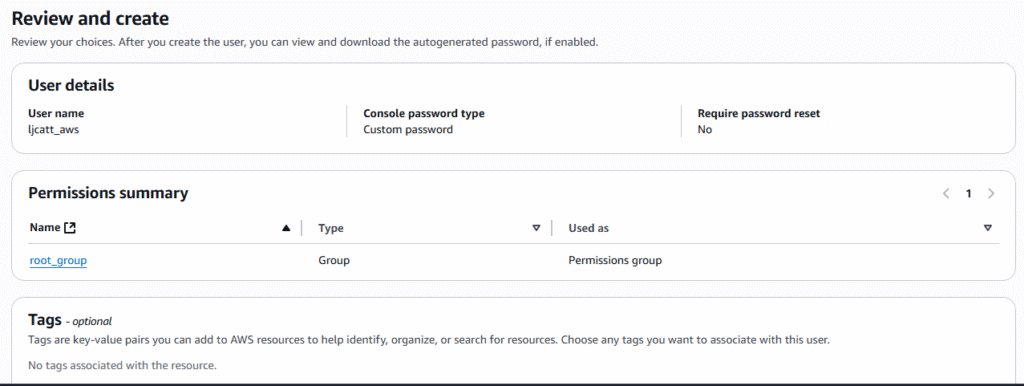Select the ljcatt_aws user name value

[54, 129]
